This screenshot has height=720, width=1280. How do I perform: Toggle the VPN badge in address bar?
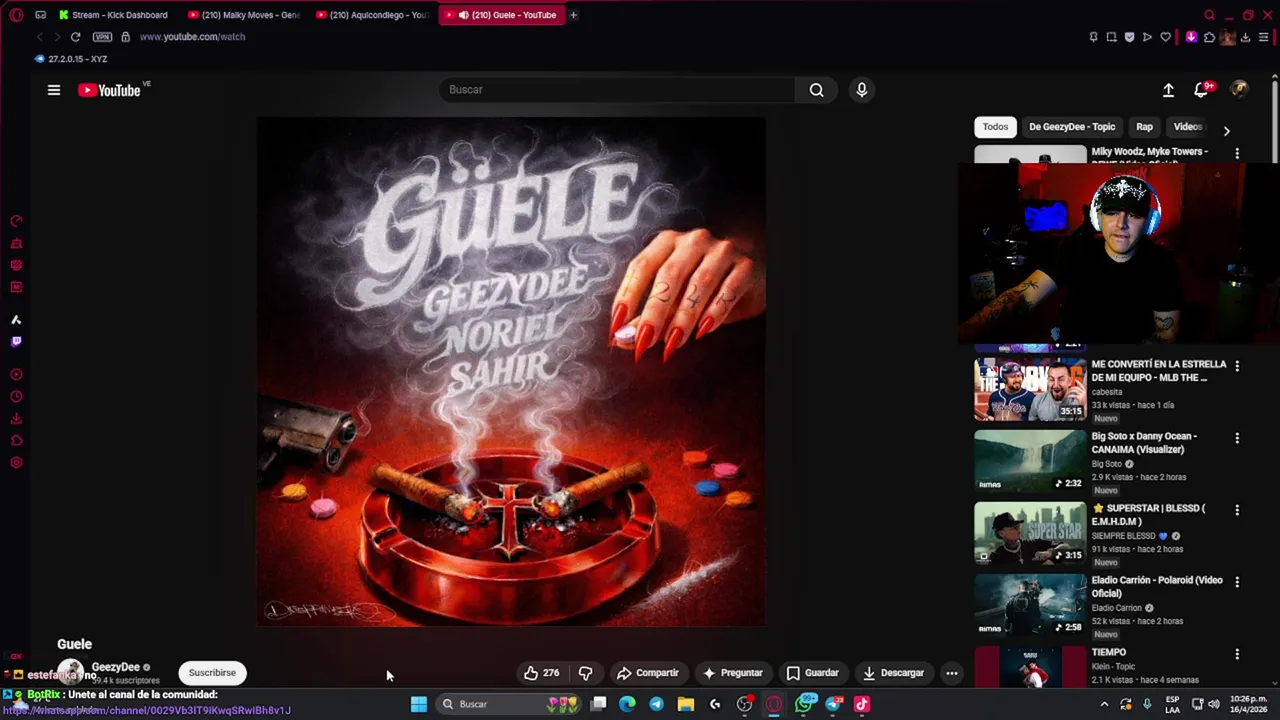(x=102, y=37)
